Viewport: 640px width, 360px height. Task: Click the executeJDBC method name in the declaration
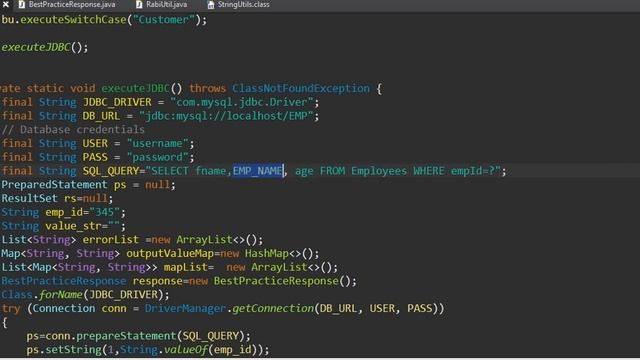(x=136, y=89)
